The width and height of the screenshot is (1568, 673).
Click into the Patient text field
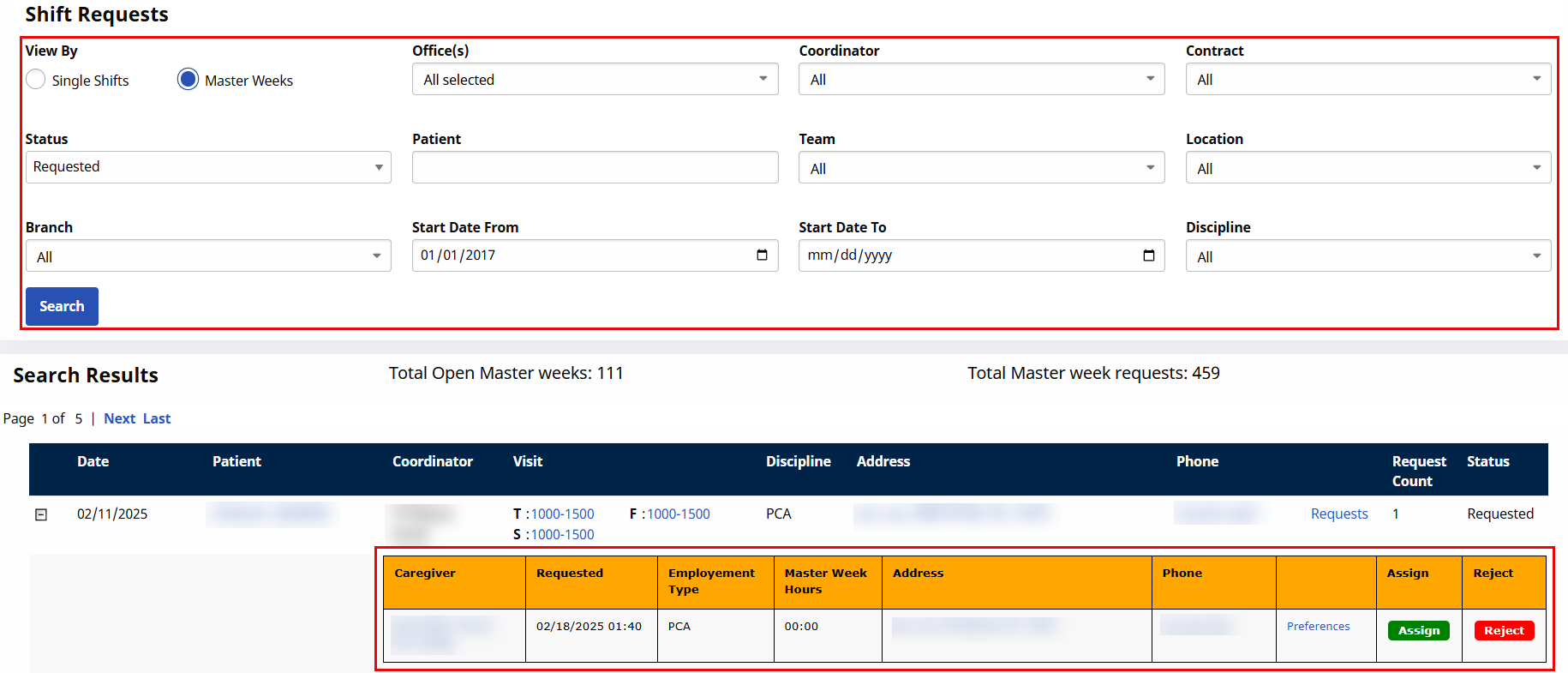click(x=595, y=168)
